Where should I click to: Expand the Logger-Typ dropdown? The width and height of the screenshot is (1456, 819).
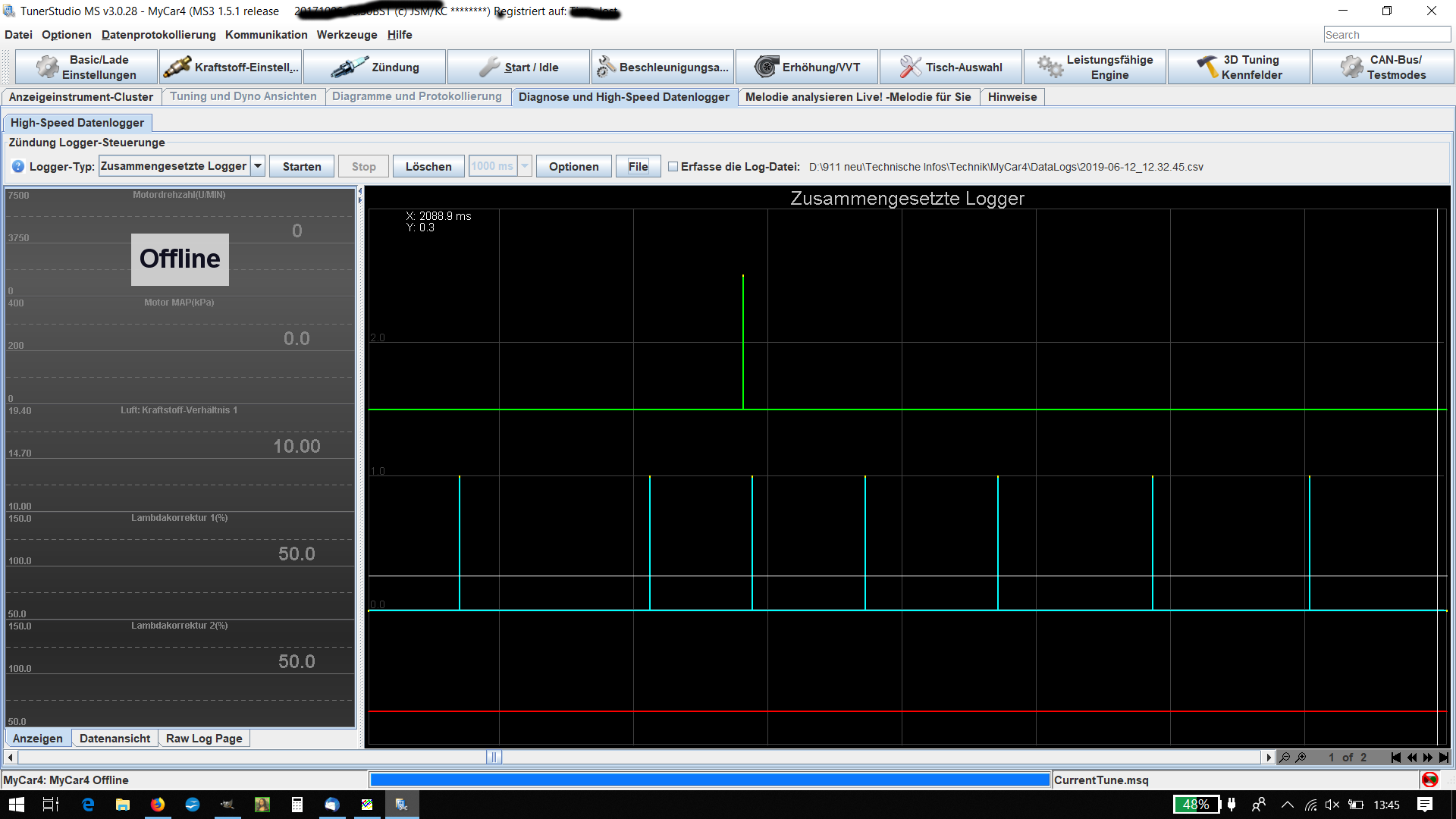coord(258,166)
